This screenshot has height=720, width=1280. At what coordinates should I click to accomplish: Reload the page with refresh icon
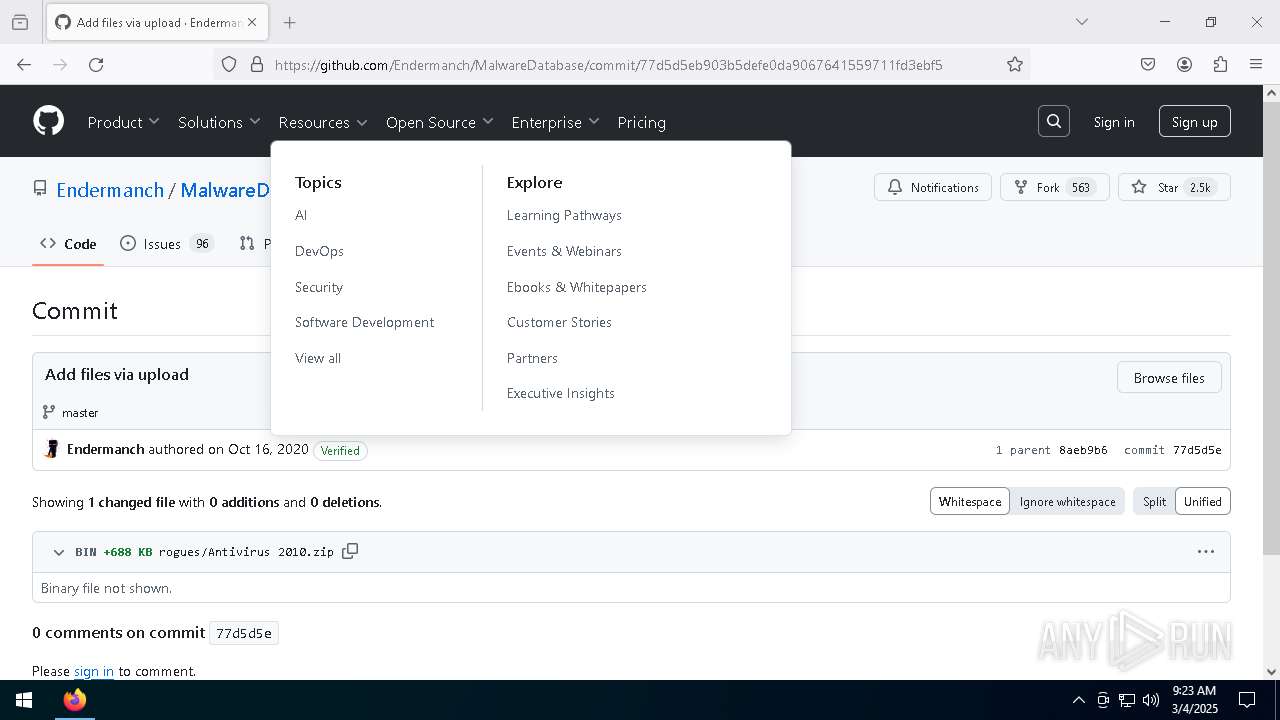pos(96,64)
